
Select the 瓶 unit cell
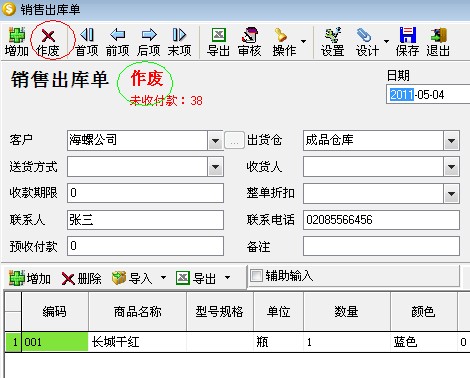[278, 342]
